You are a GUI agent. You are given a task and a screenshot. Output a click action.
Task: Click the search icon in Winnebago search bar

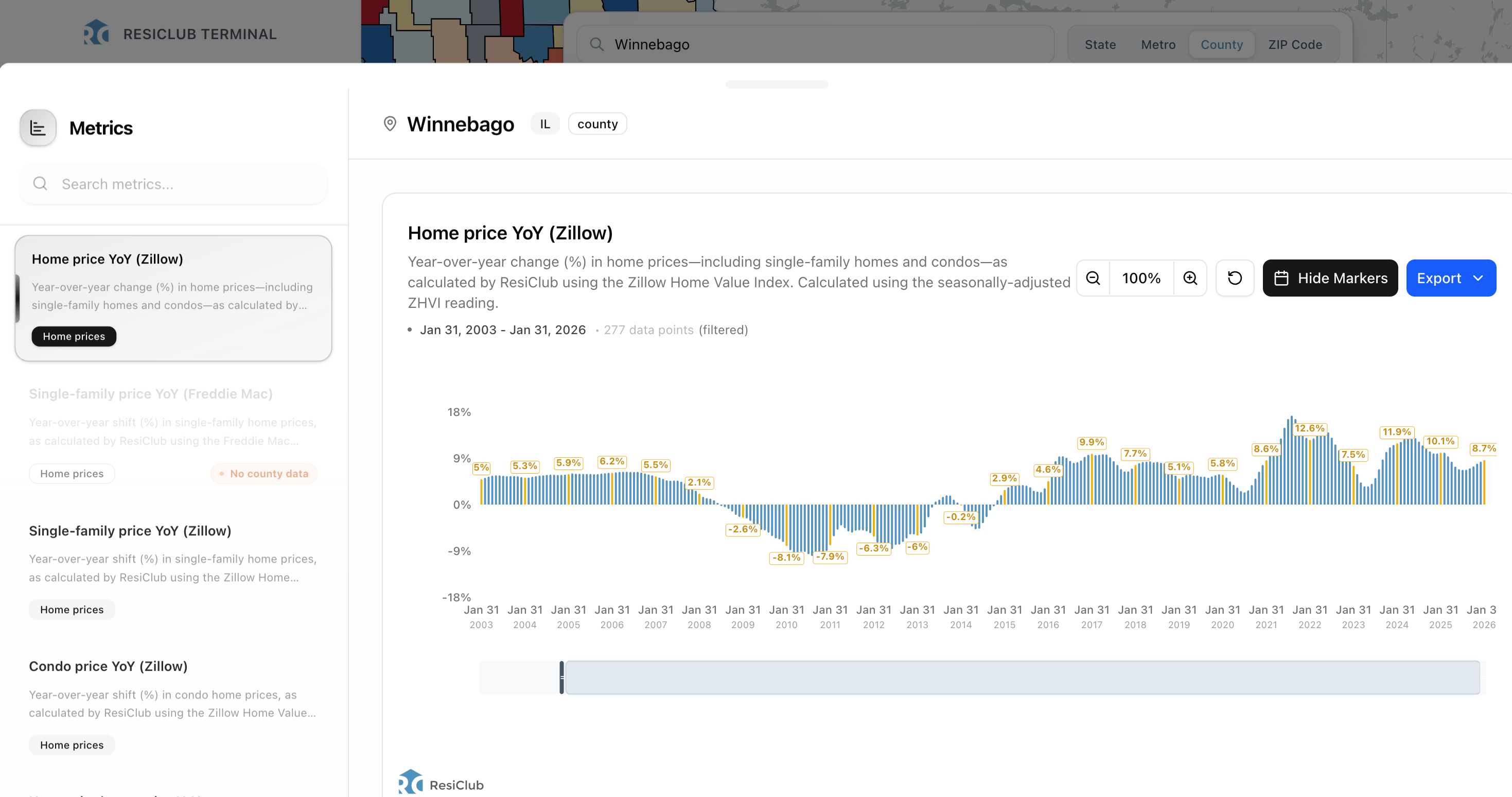[597, 45]
